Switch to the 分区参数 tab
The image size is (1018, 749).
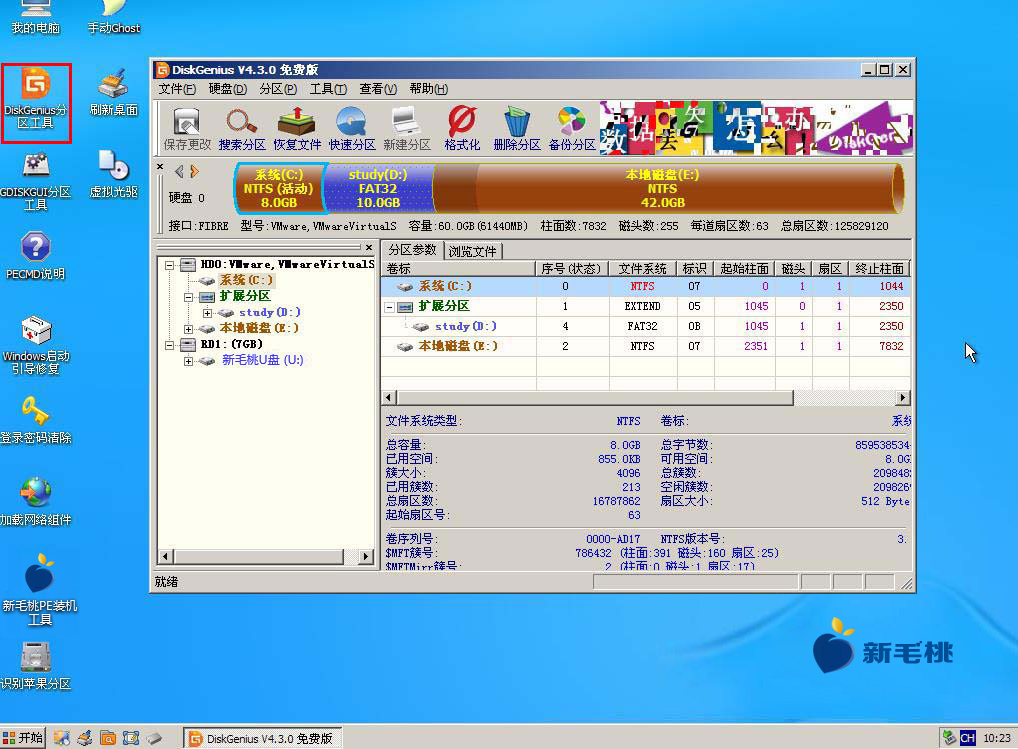click(x=412, y=250)
